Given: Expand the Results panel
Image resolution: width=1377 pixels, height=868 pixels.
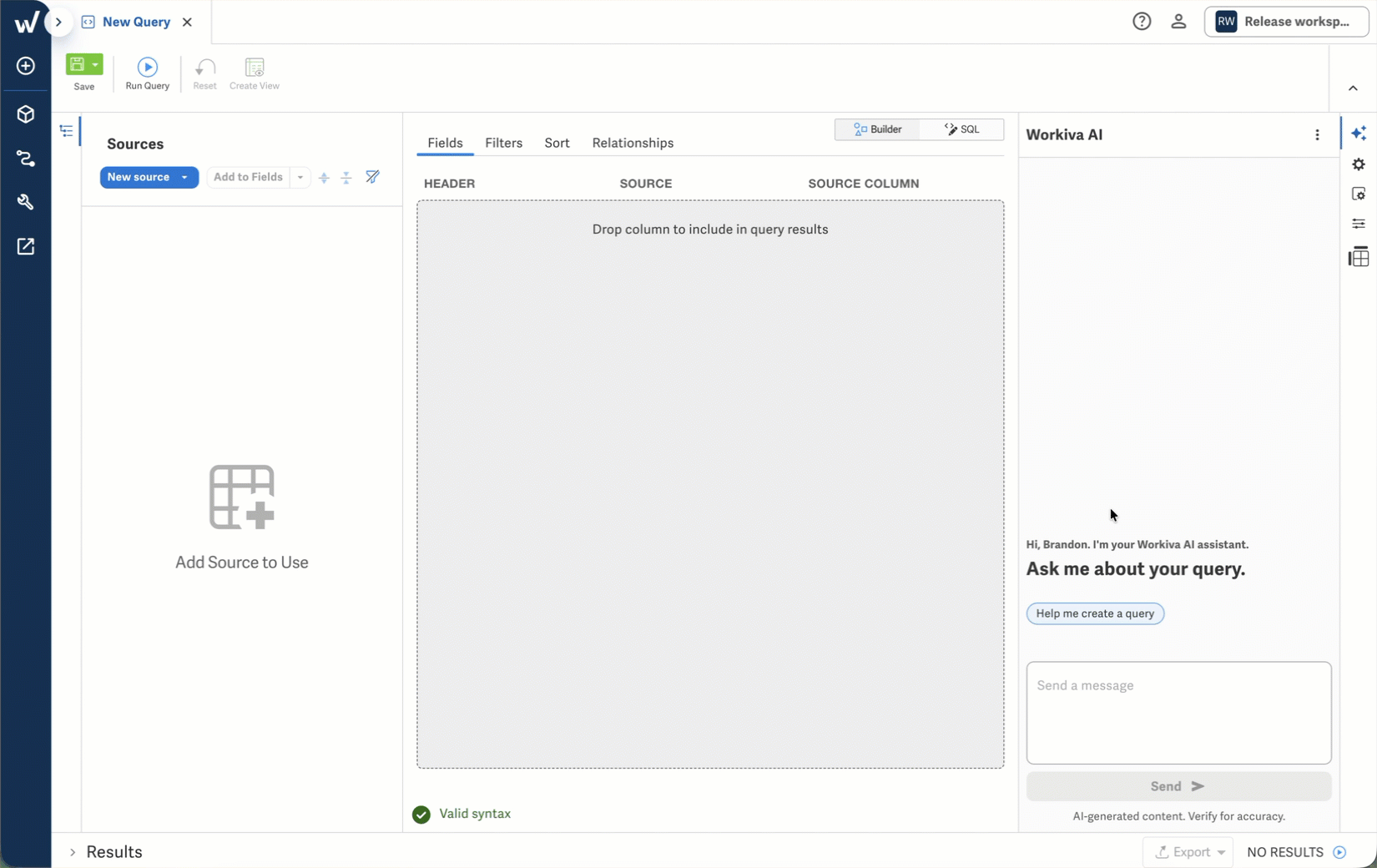Looking at the screenshot, I should coord(73,852).
